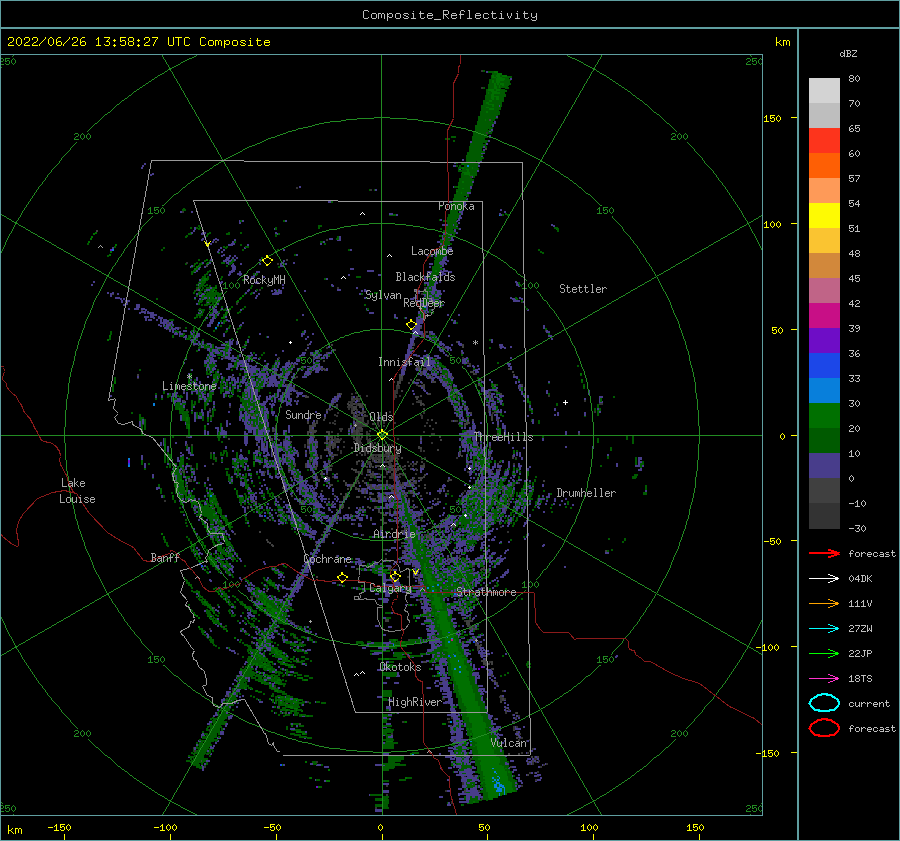Viewport: 900px width, 841px height.
Task: Click the orange 111V arrow icon
Action: pos(824,603)
